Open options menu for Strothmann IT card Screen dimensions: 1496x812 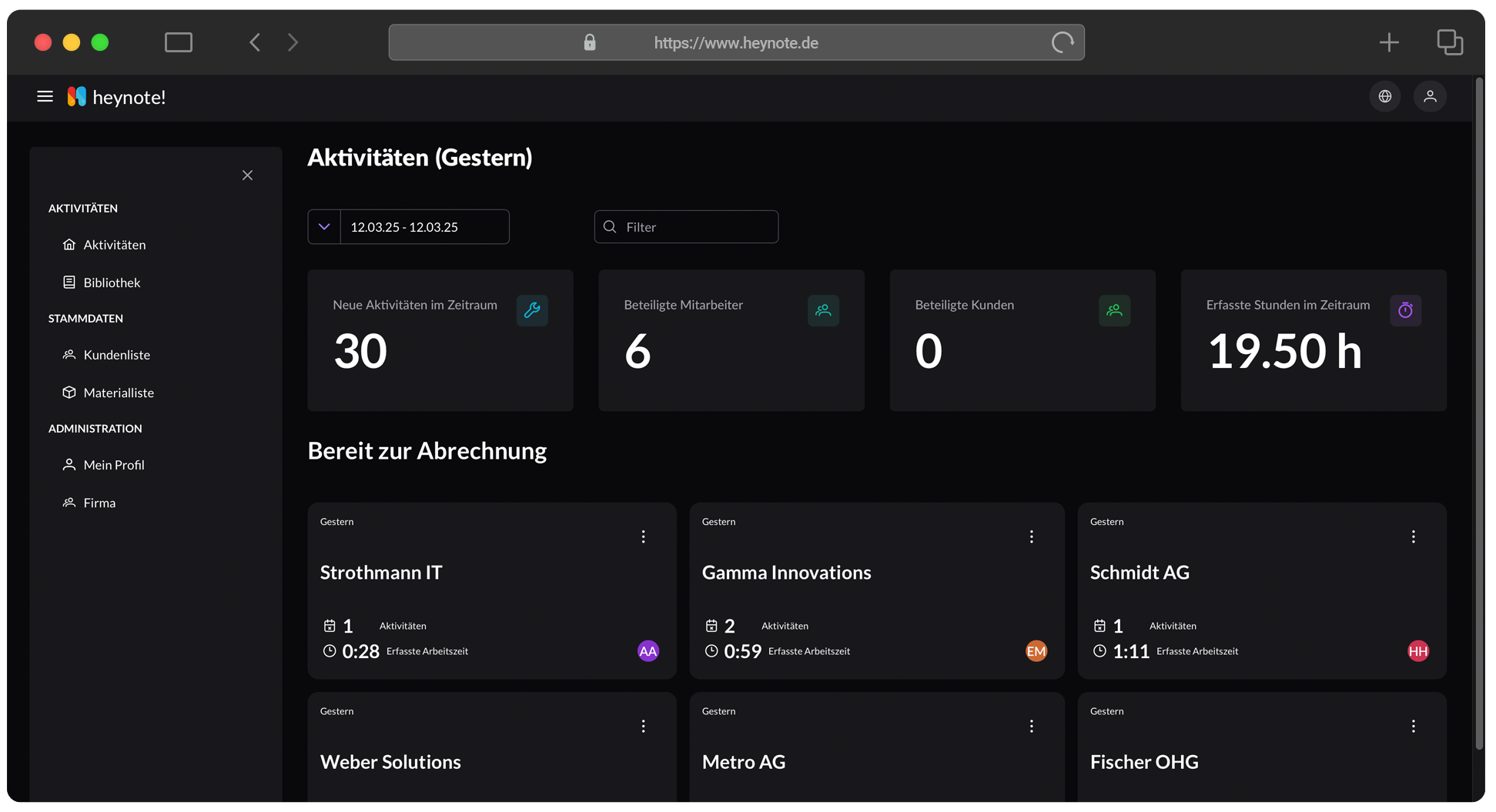[644, 536]
